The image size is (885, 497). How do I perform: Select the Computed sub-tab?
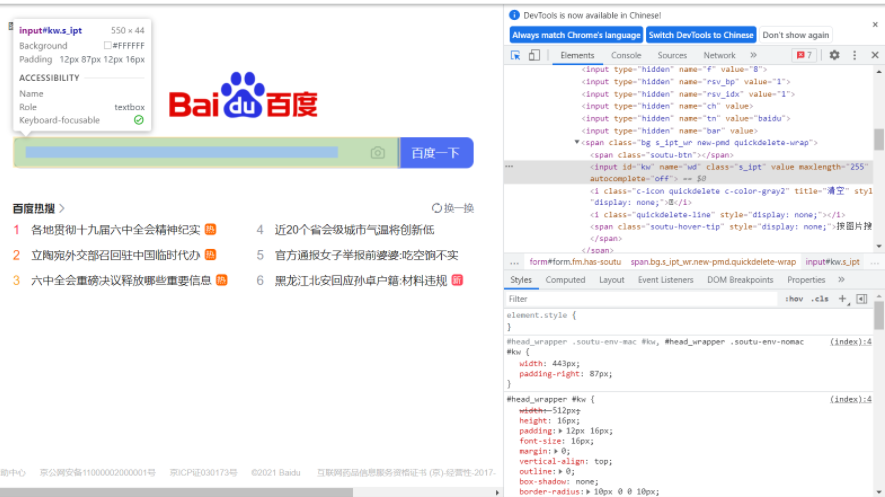click(565, 280)
